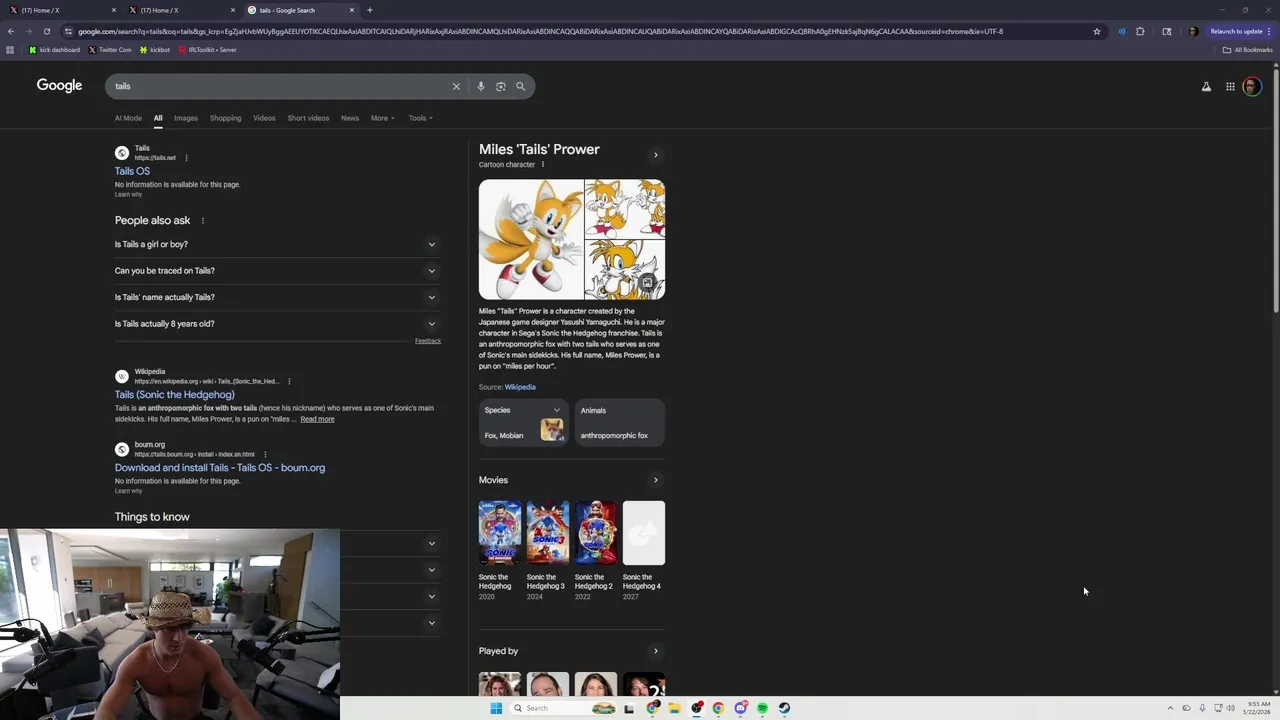
Task: Open options for the tails.net result
Action: pos(186,158)
